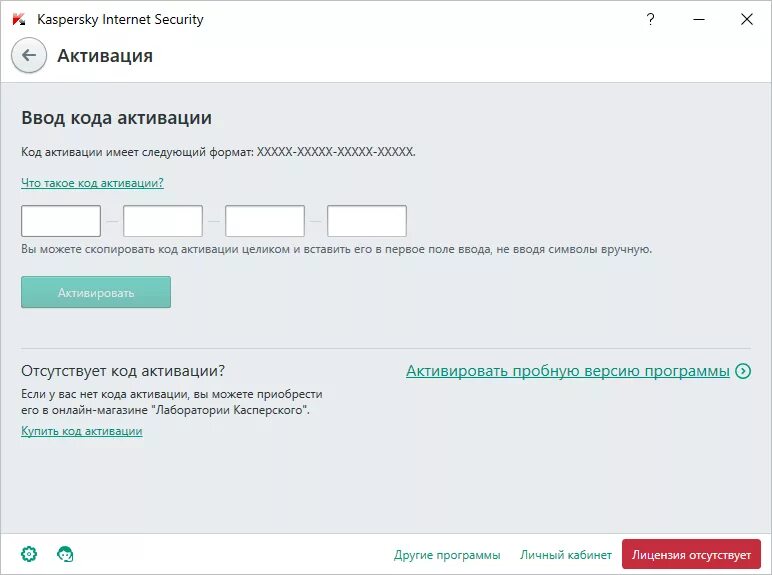Click the 'Ввод кода активации' heading
Screen dimensions: 772x575
[117, 118]
